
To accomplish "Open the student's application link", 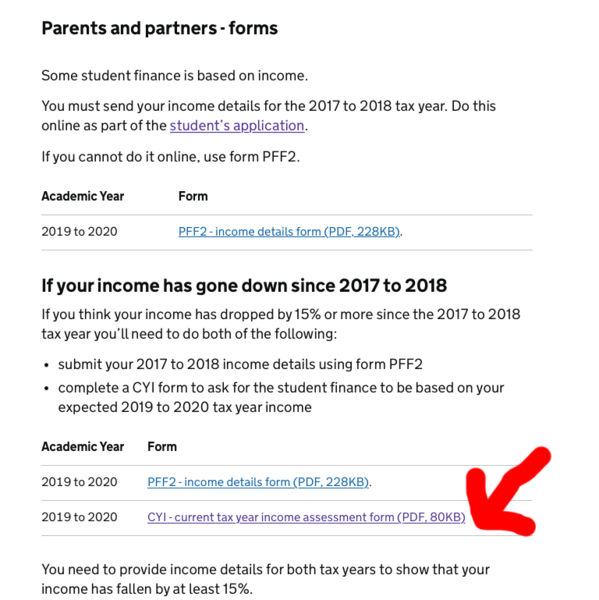I will click(x=237, y=126).
